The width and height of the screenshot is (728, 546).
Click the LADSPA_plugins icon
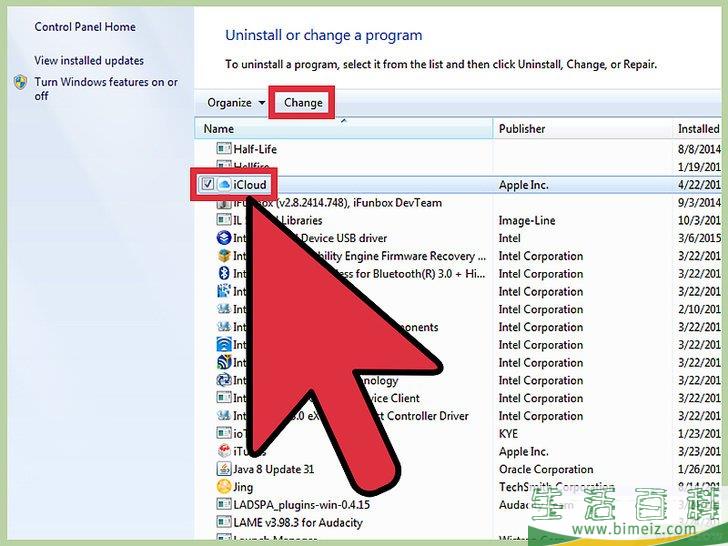(x=224, y=504)
